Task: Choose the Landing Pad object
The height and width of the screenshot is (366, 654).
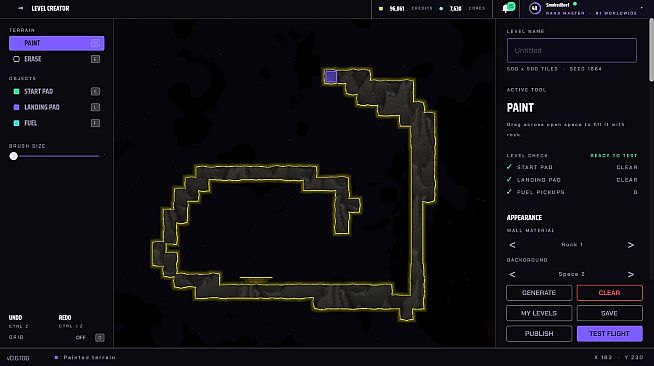Action: (x=57, y=107)
